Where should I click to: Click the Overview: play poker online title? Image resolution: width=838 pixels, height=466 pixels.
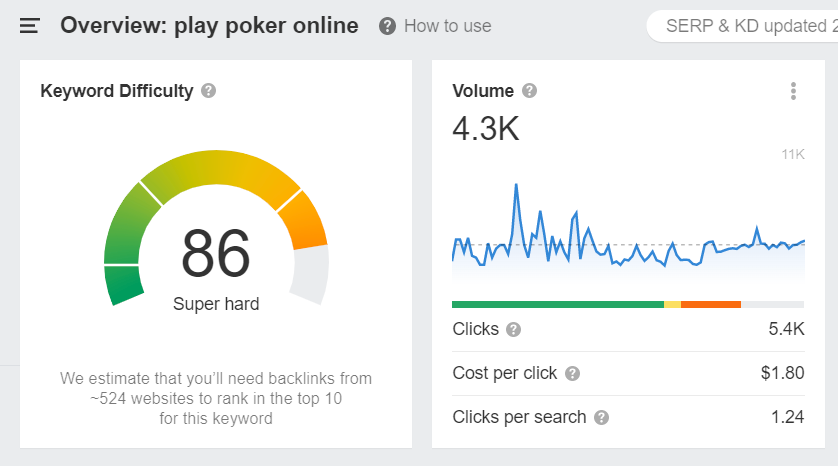point(209,26)
